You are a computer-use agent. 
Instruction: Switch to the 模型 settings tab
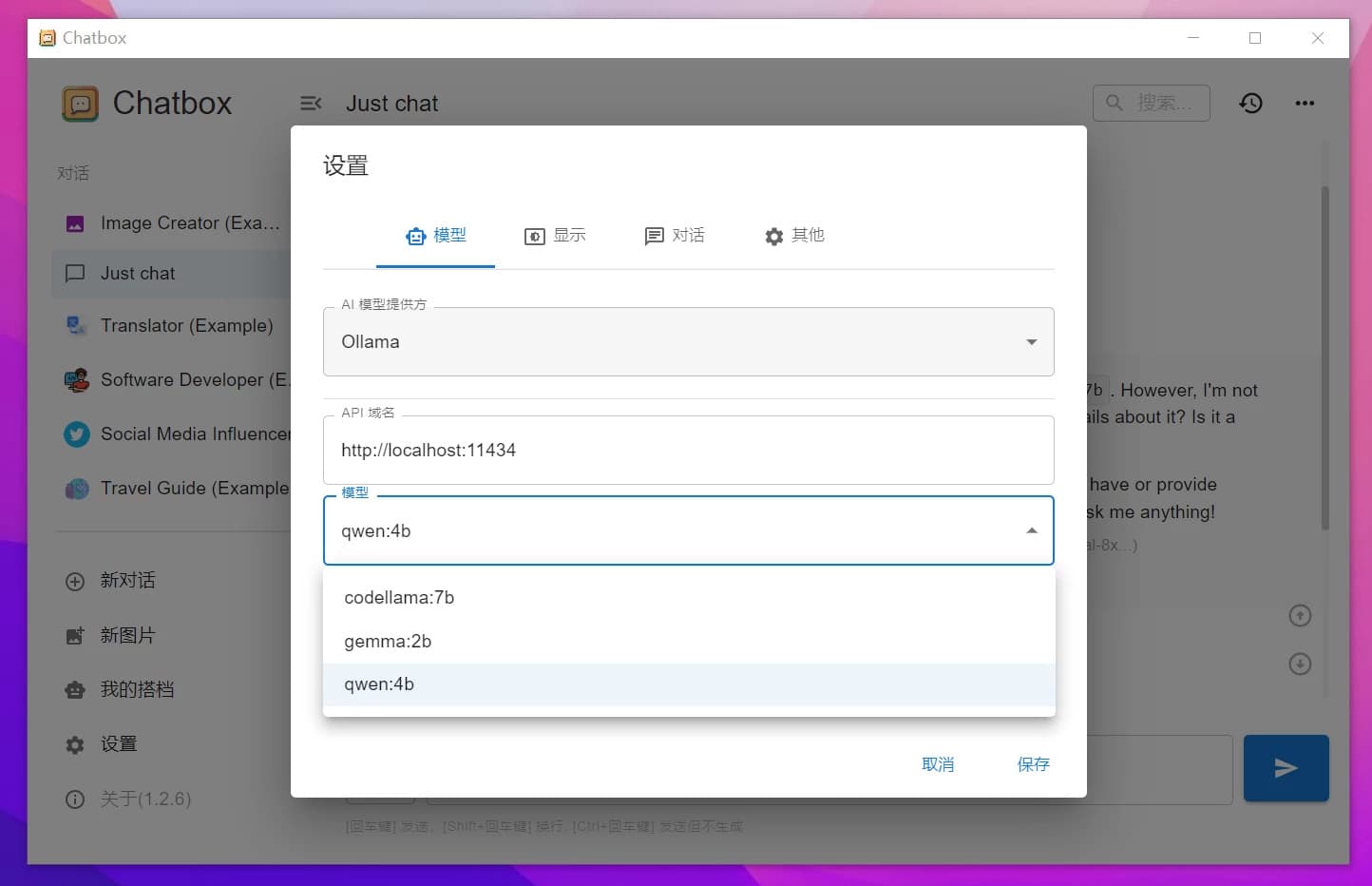click(x=435, y=236)
